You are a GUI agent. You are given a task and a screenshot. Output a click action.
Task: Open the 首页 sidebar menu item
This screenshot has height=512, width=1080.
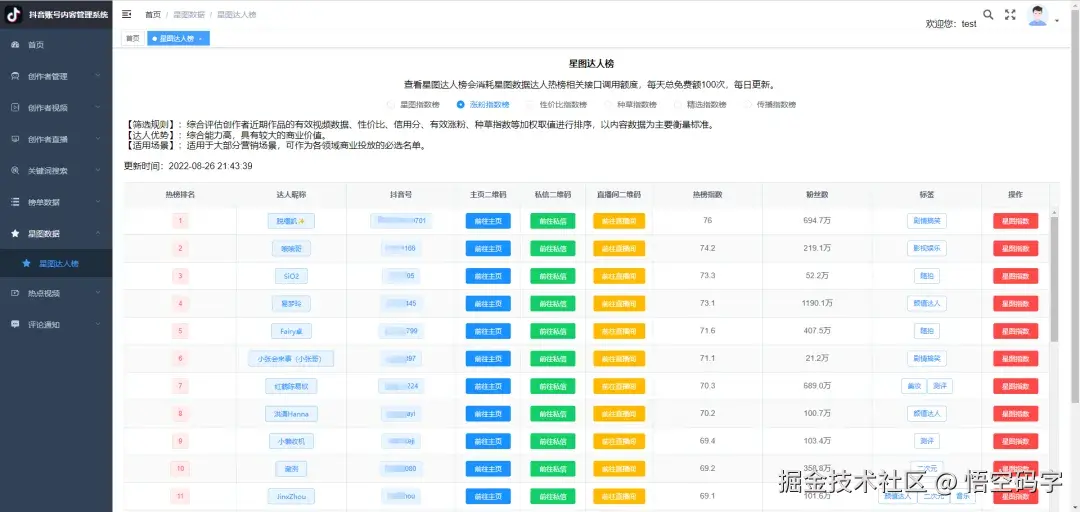pyautogui.click(x=56, y=45)
